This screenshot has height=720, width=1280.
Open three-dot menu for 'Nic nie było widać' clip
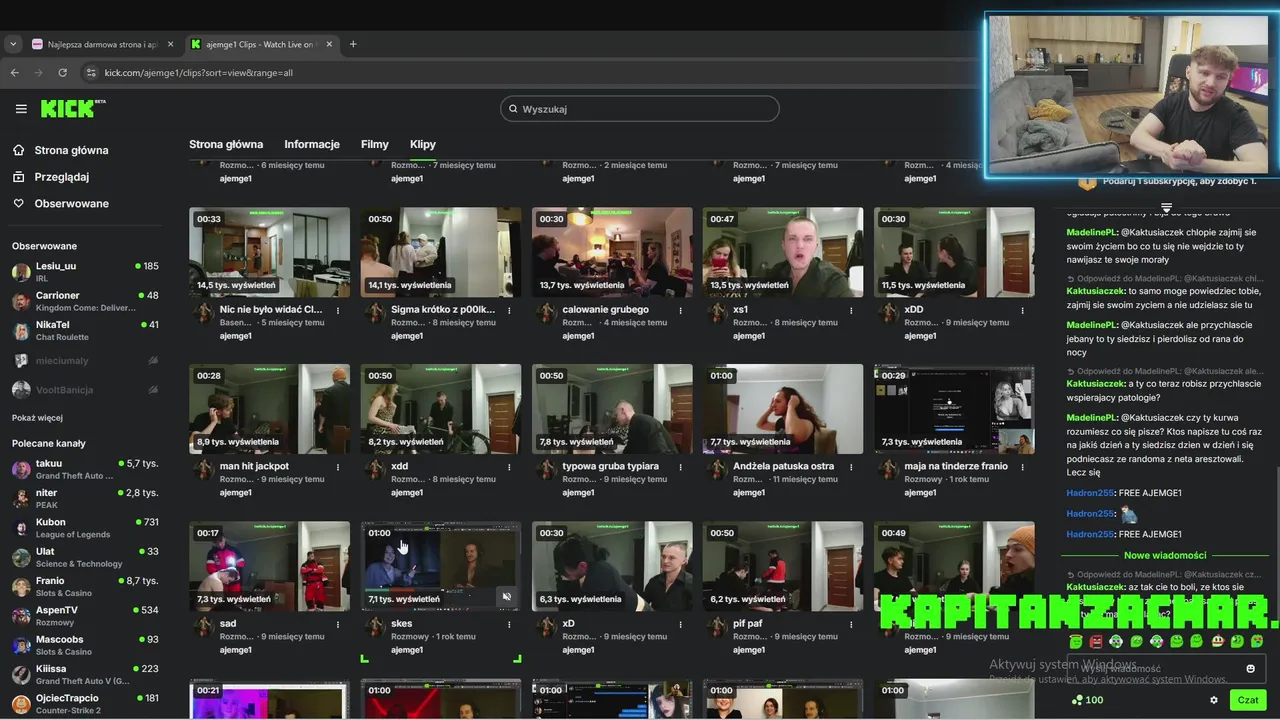point(337,310)
